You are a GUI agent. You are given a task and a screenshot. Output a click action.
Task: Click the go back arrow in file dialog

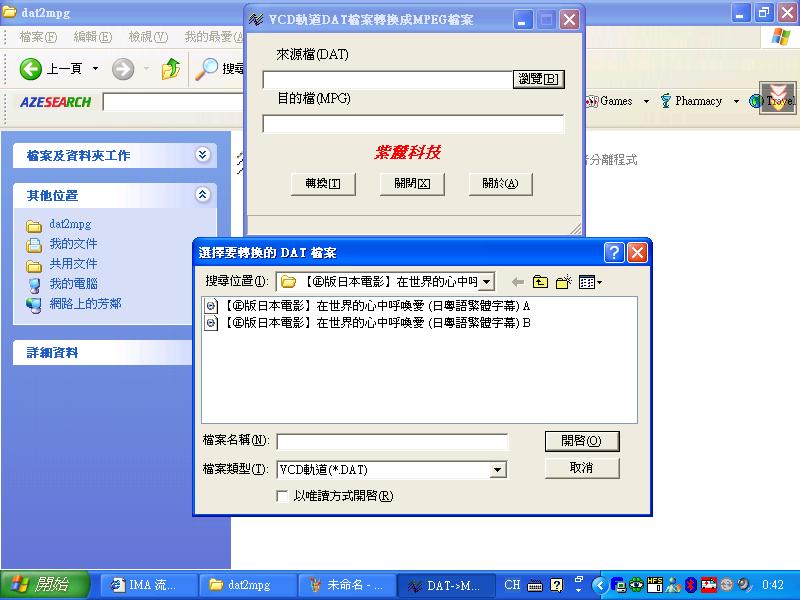tap(517, 283)
